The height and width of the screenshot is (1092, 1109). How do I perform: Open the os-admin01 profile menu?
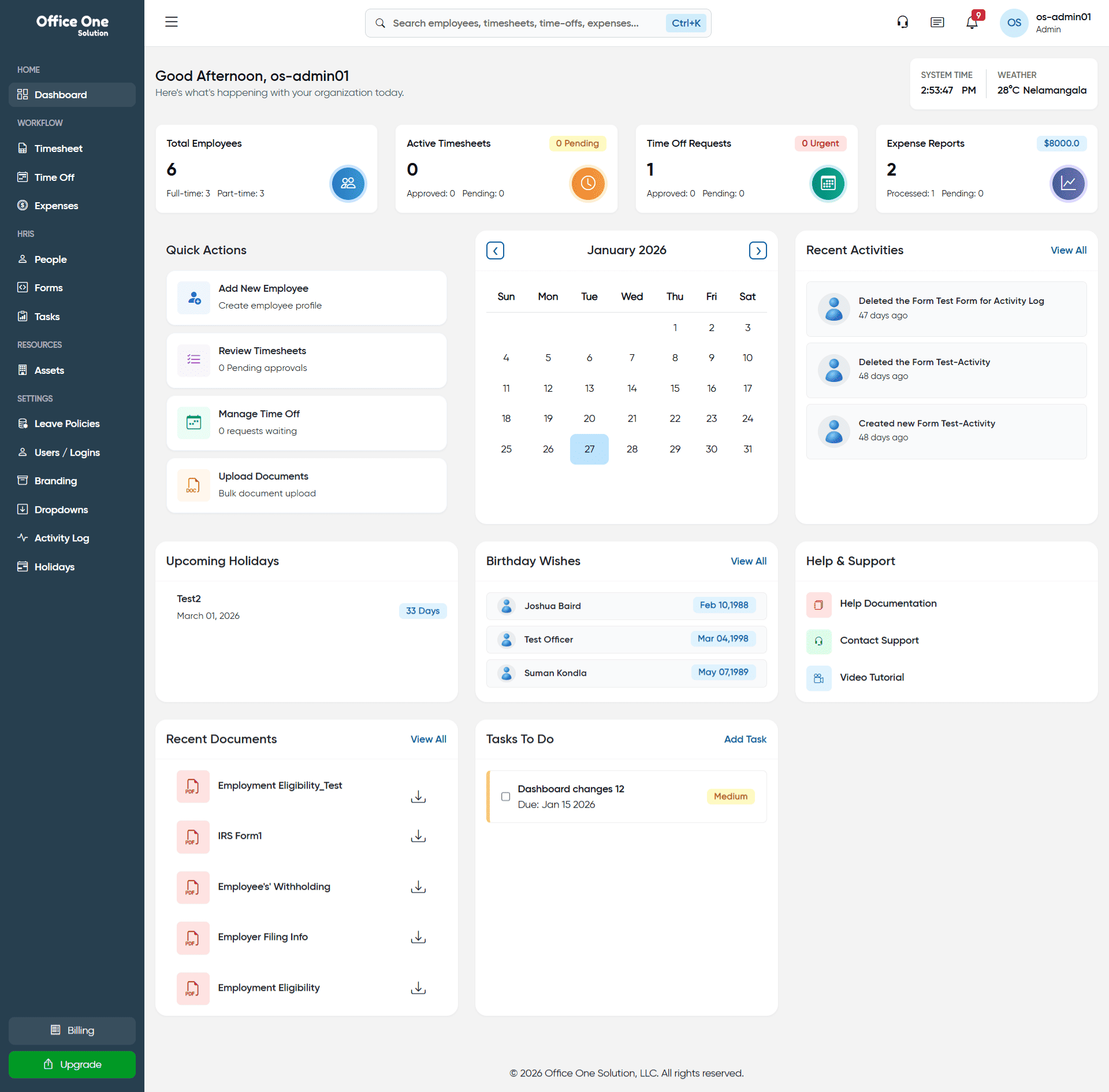[x=1047, y=23]
